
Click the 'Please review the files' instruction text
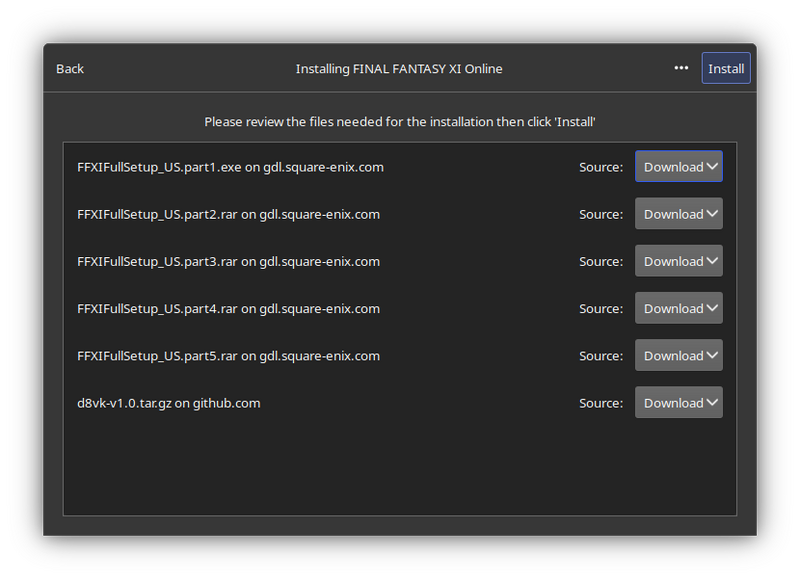pyautogui.click(x=400, y=122)
